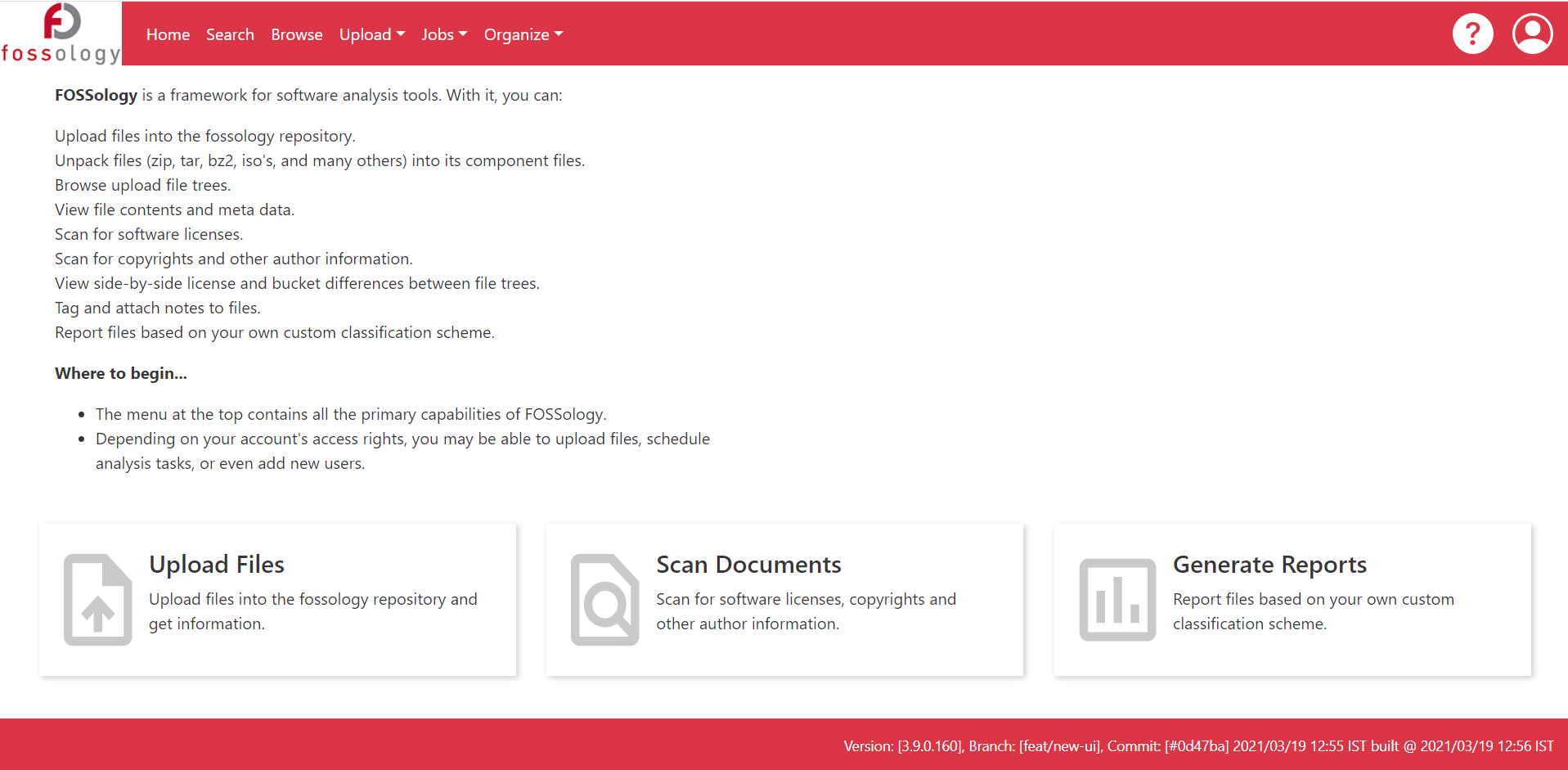Open the Search menu item
Viewport: 1568px width, 770px height.
(x=230, y=34)
